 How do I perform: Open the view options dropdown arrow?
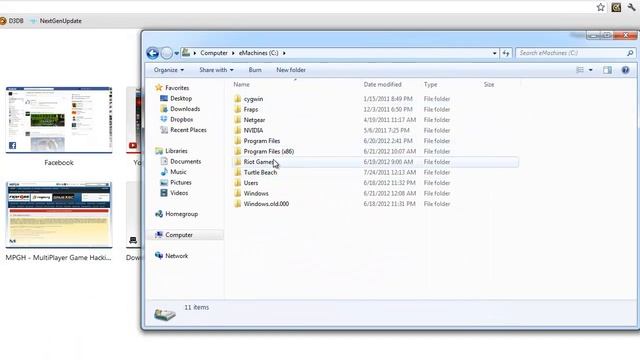click(590, 70)
